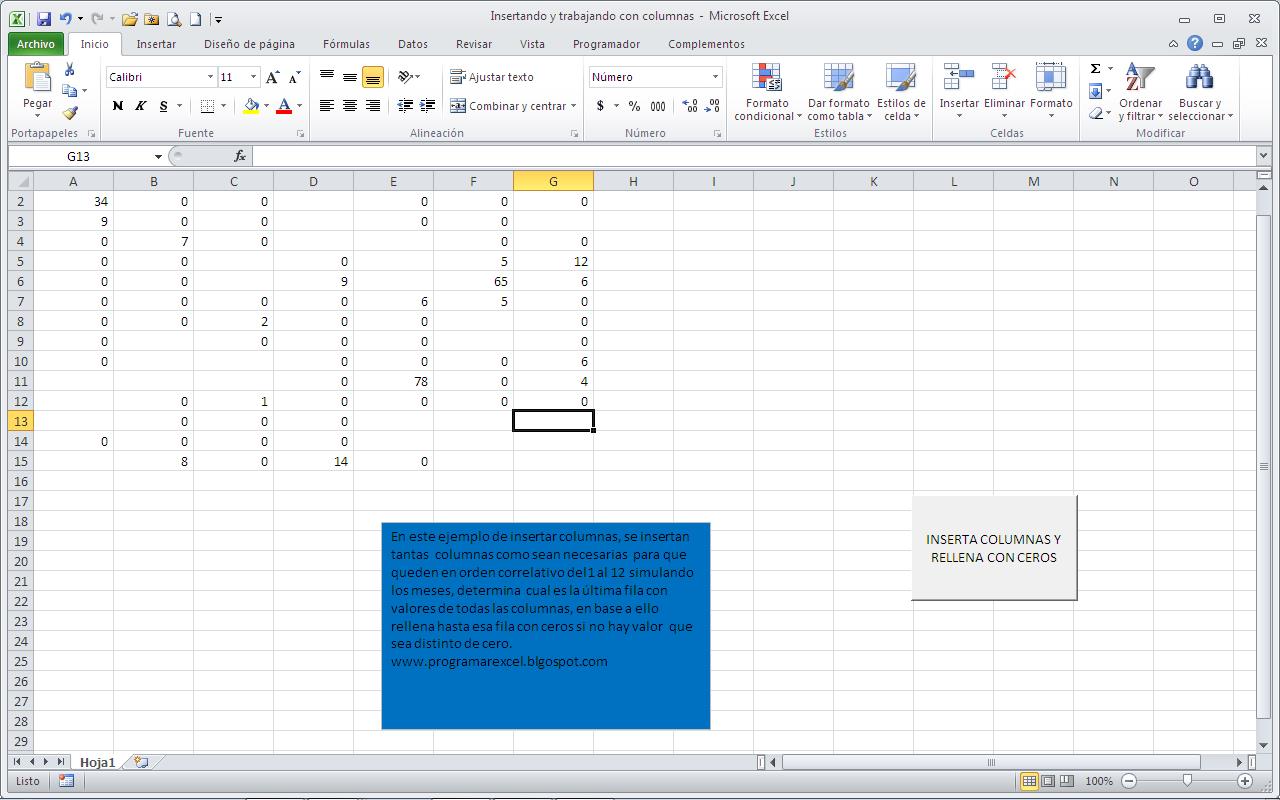Increase the indent level

point(427,105)
